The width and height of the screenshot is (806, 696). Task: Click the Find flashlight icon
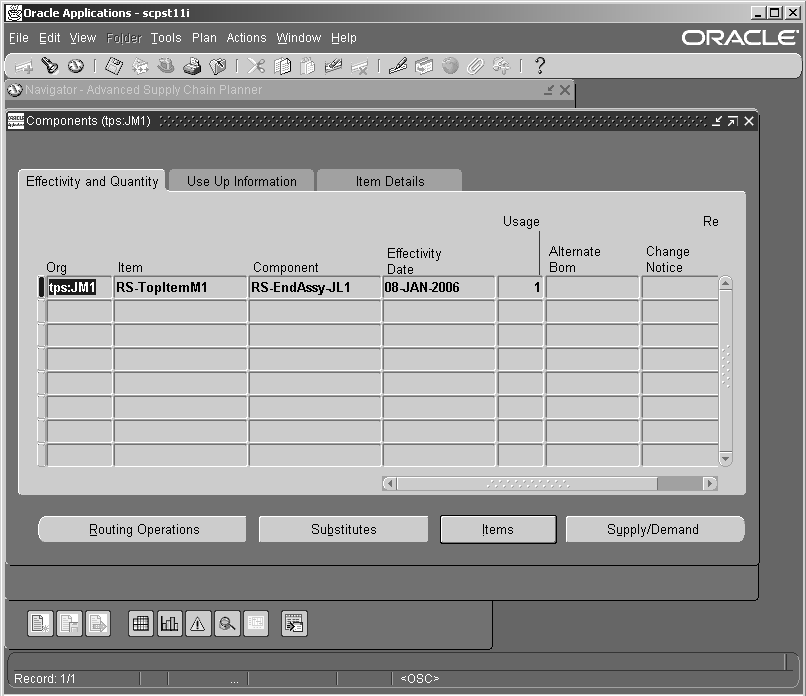point(50,66)
